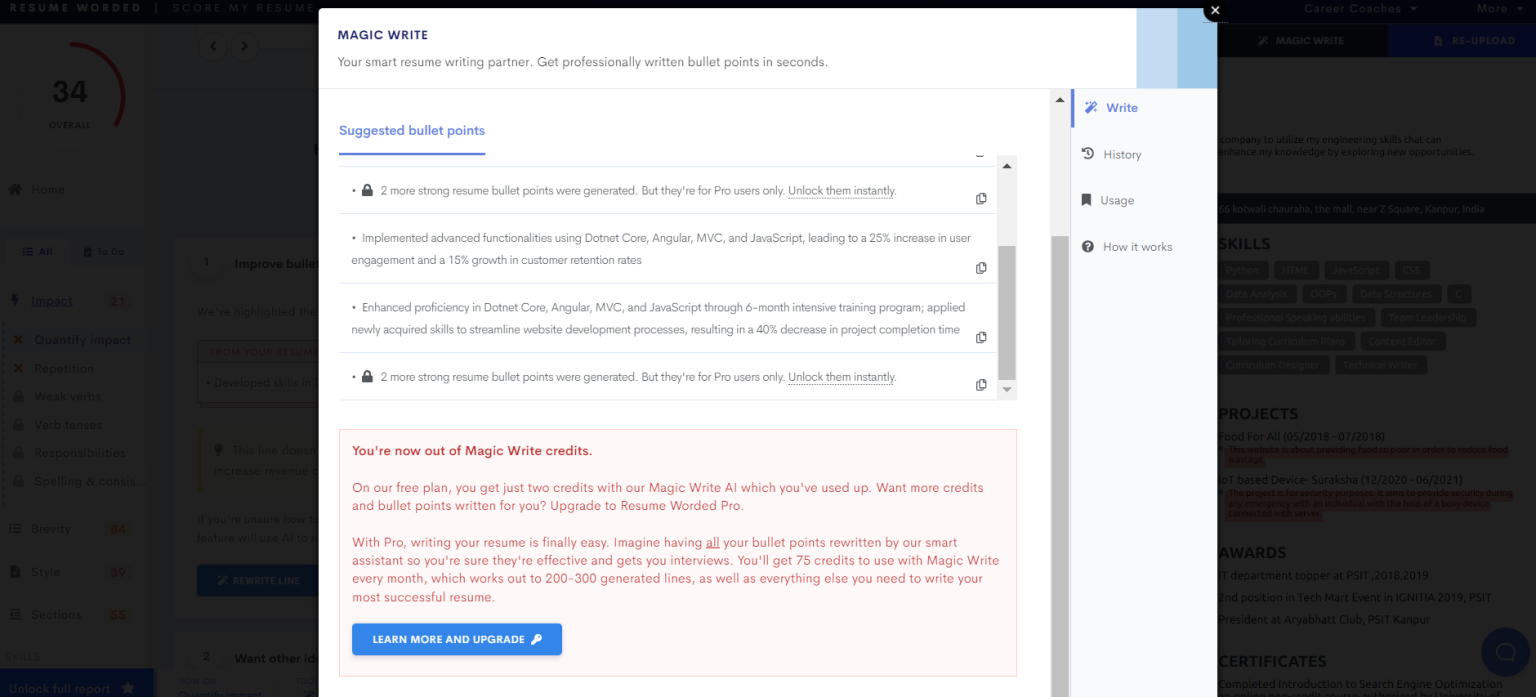Image resolution: width=1536 pixels, height=697 pixels.
Task: Select the Suggested bullet points tab
Action: tap(412, 131)
